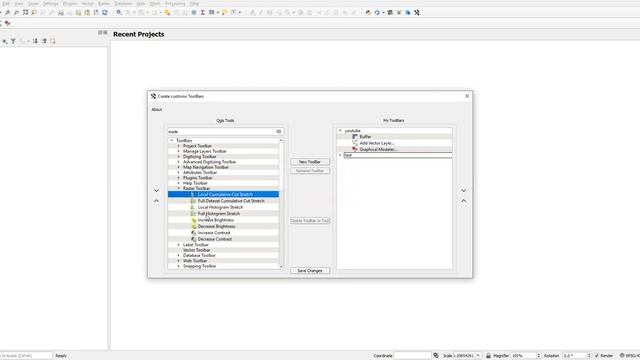This screenshot has width=640, height=360.
Task: Click the Rename Toolbar button
Action: [x=310, y=171]
